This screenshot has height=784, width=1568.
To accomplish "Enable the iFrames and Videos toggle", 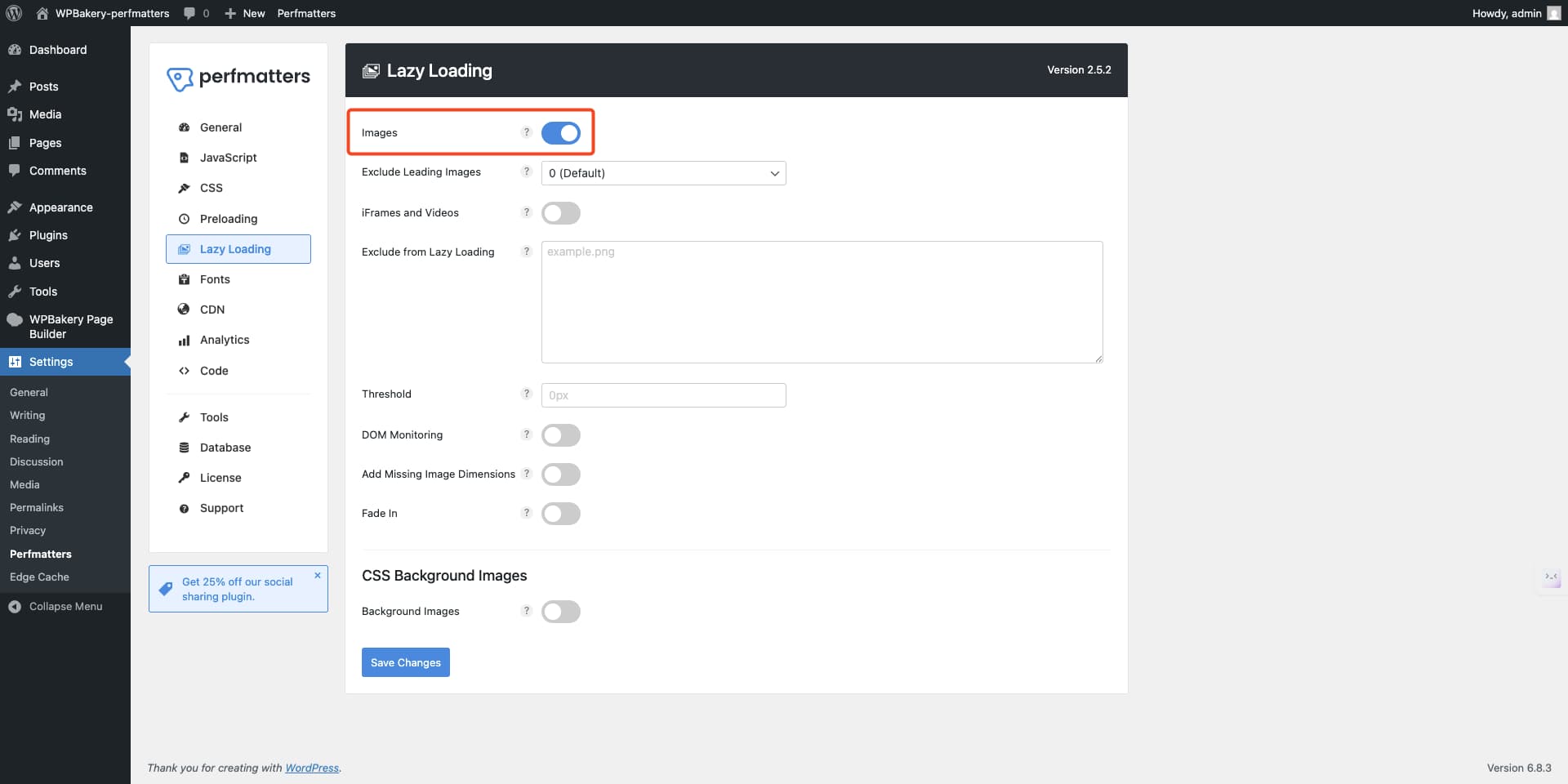I will tap(561, 213).
